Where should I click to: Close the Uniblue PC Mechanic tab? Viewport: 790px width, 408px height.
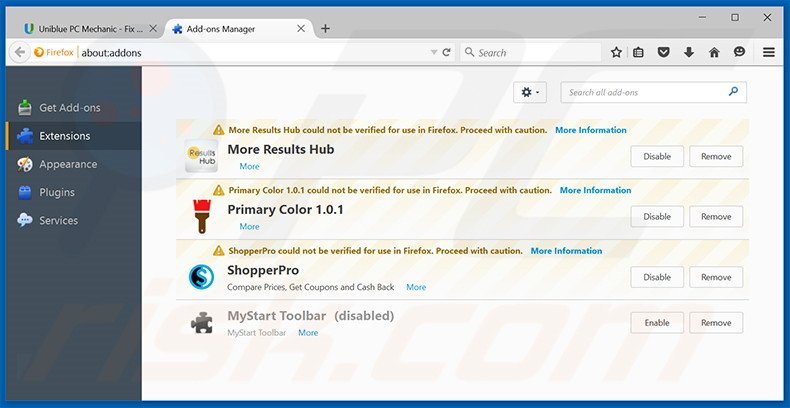[x=154, y=29]
